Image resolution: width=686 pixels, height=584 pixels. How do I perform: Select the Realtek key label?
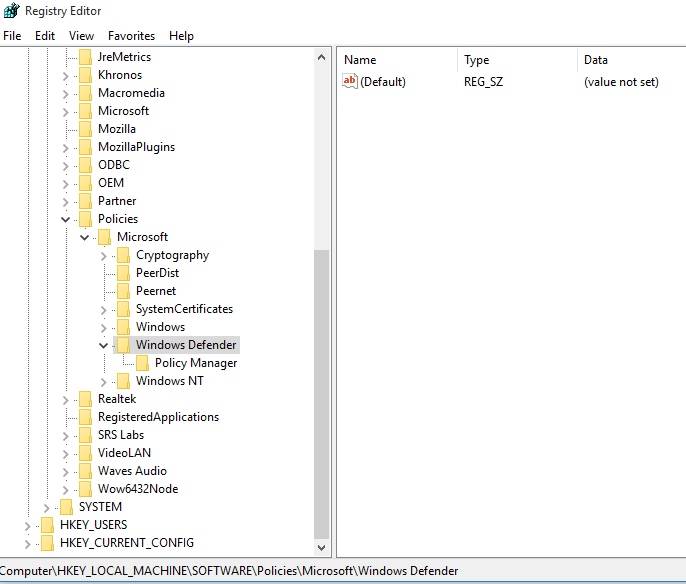(117, 399)
